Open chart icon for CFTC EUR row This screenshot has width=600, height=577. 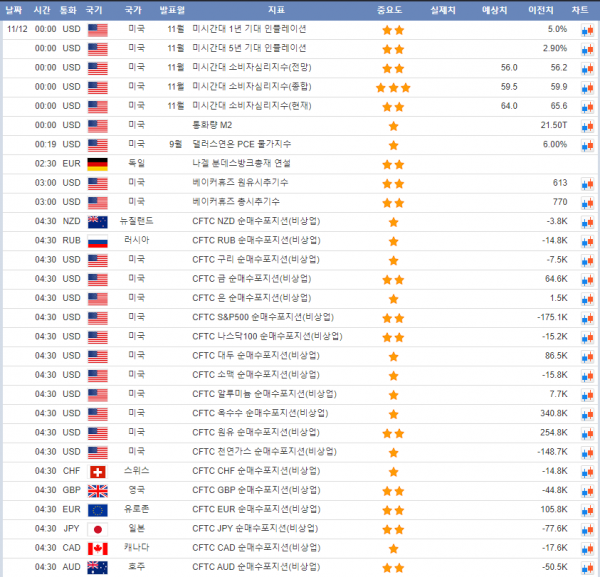click(x=587, y=510)
